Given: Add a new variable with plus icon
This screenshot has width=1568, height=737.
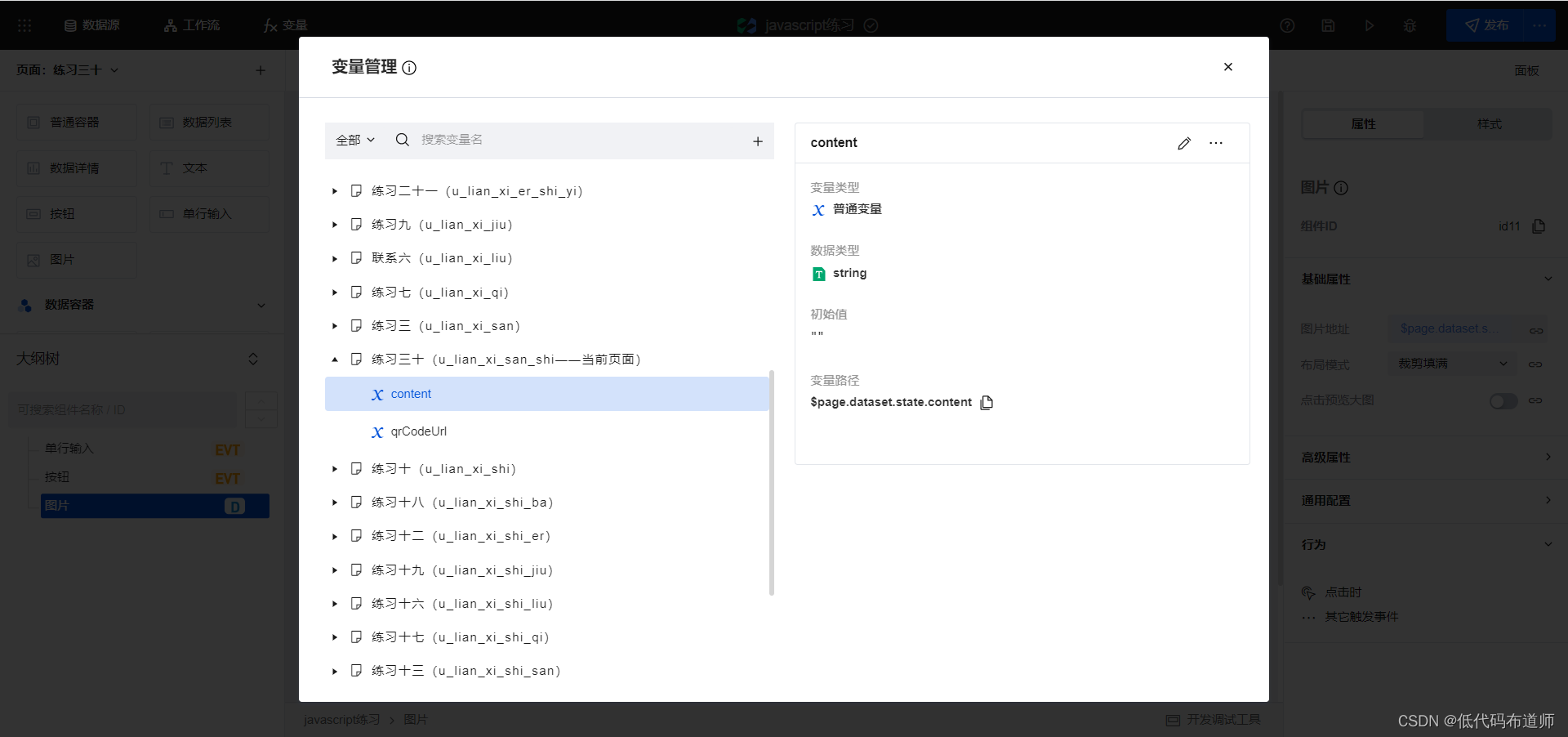Looking at the screenshot, I should click(758, 141).
